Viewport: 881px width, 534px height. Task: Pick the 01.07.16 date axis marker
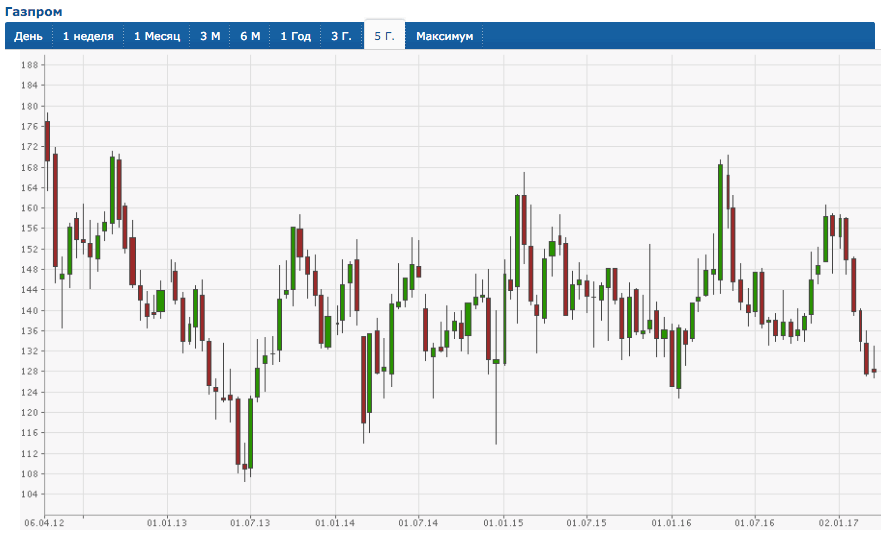tap(754, 523)
